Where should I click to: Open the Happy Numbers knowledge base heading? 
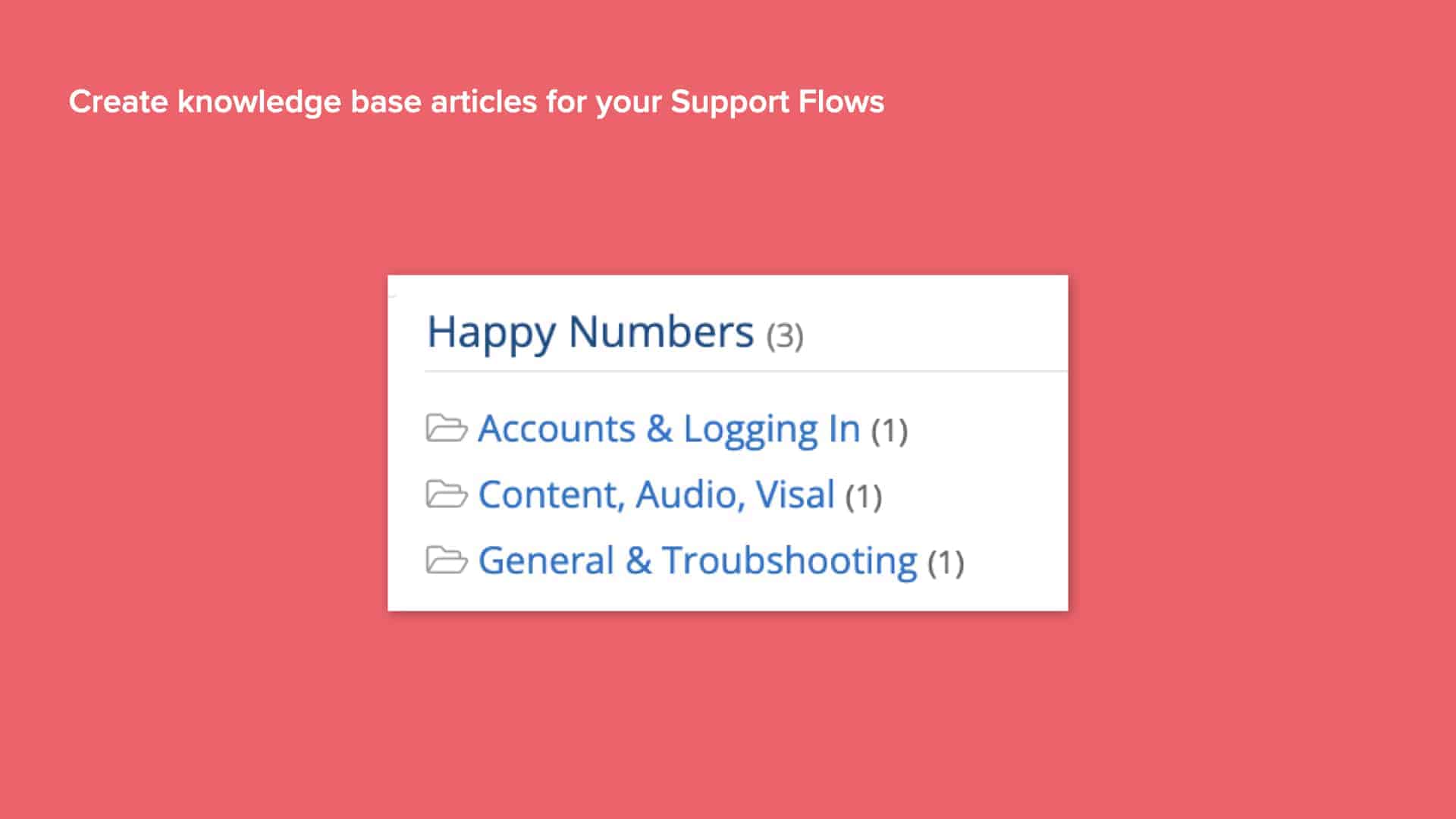[590, 331]
